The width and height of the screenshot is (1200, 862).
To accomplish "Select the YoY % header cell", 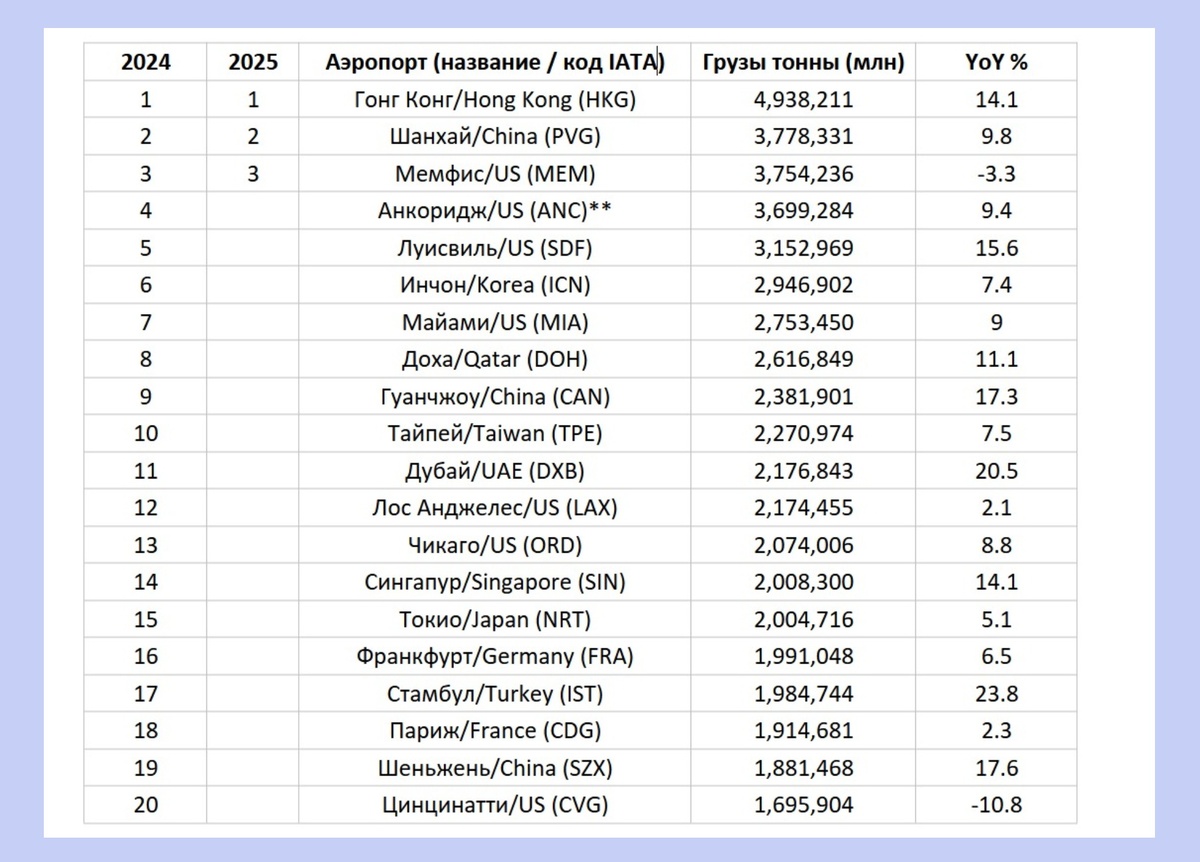I will [x=997, y=62].
